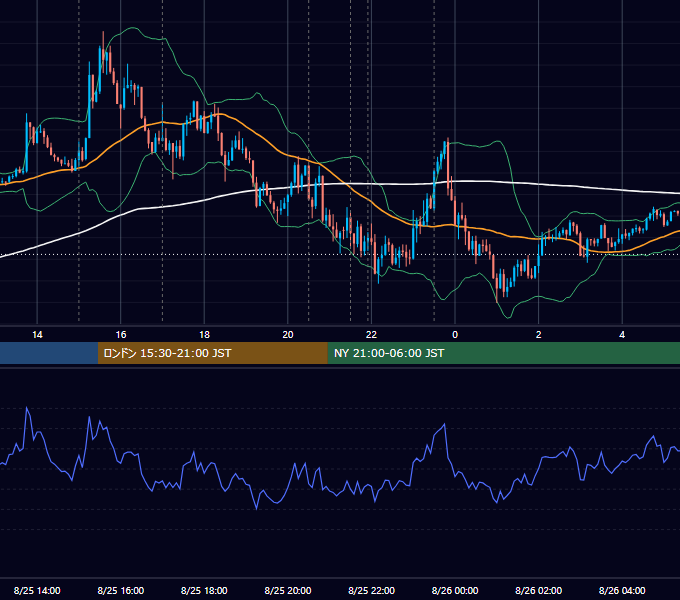Click the NY 21:00-06:00 JST session bar

click(503, 353)
